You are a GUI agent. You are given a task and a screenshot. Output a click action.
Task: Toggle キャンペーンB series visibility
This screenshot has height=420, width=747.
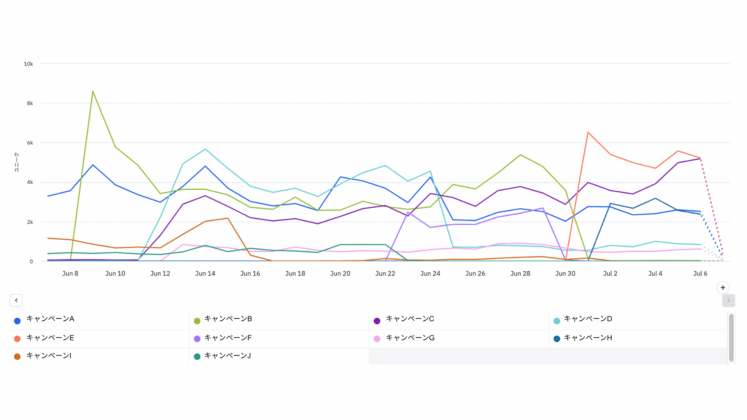tap(228, 319)
